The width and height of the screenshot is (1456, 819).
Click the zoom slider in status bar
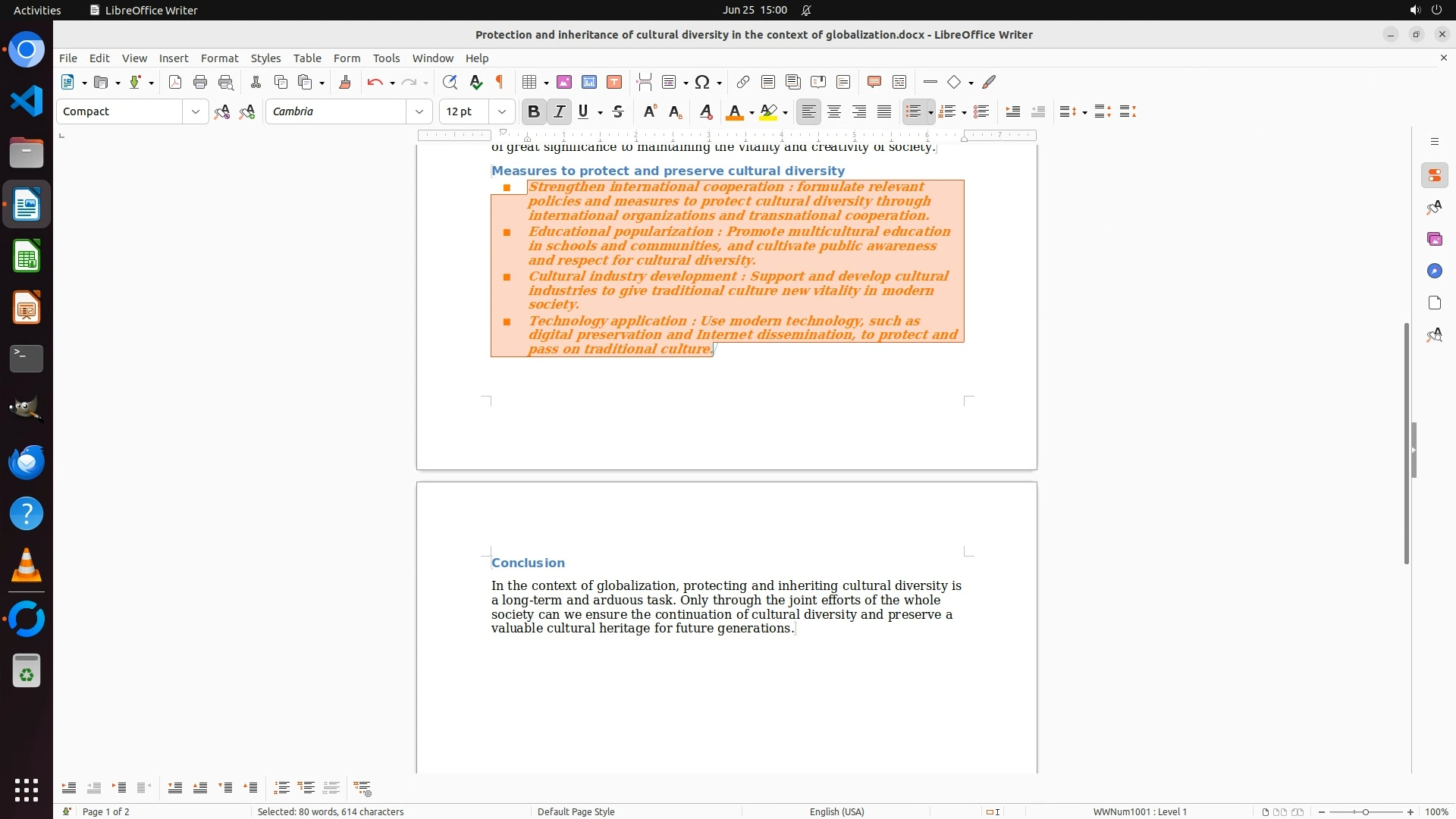click(1365, 811)
